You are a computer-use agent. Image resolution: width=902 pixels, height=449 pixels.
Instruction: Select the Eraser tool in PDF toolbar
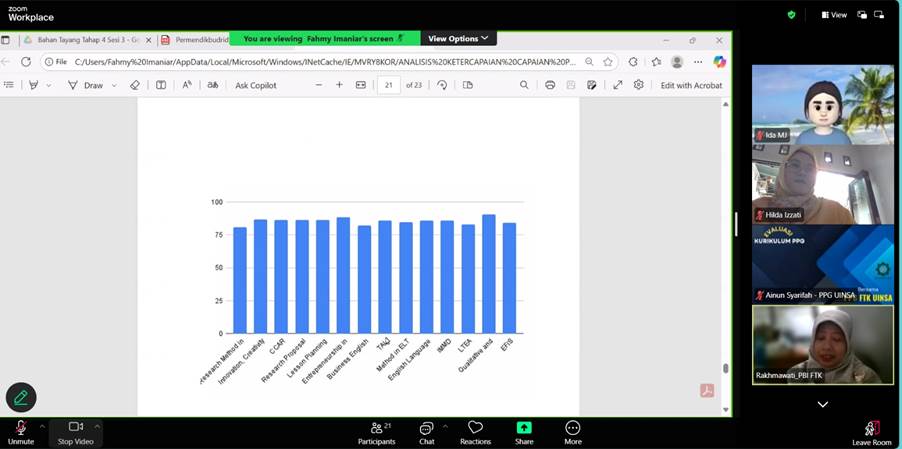(135, 85)
